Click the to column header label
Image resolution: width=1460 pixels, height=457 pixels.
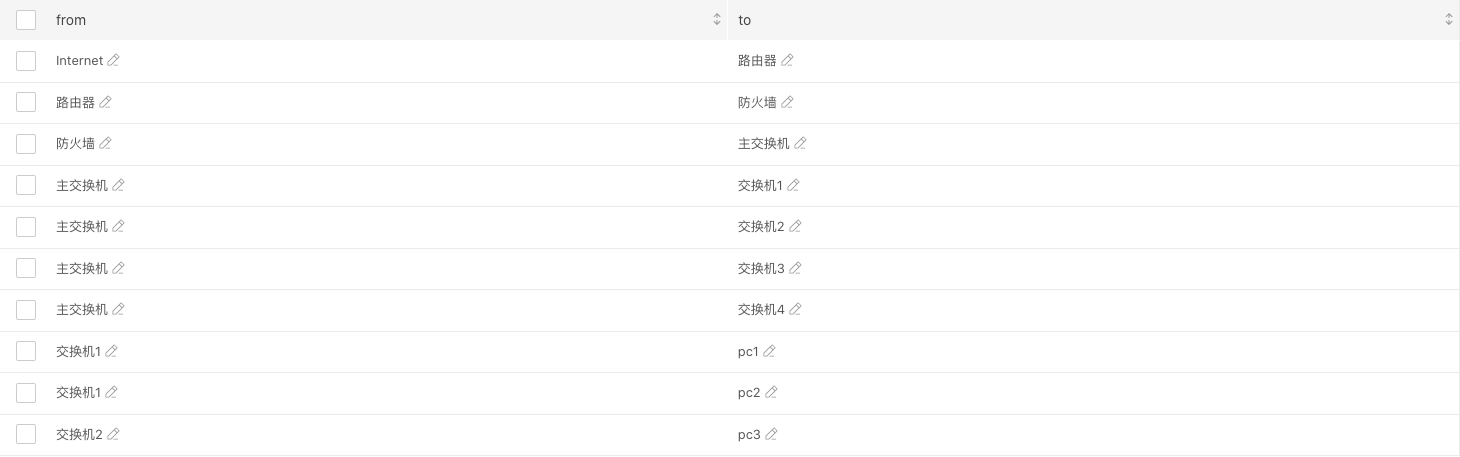click(x=744, y=20)
